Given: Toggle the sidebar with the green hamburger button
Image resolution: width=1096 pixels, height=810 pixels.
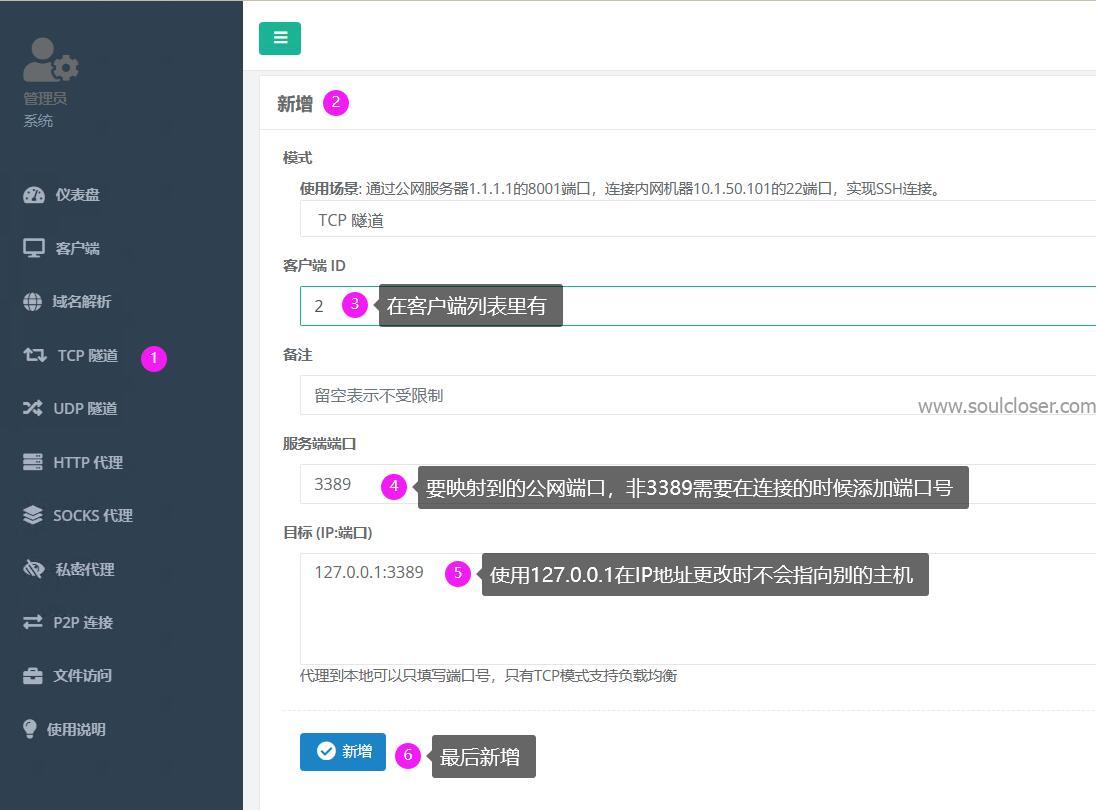Looking at the screenshot, I should coord(279,38).
